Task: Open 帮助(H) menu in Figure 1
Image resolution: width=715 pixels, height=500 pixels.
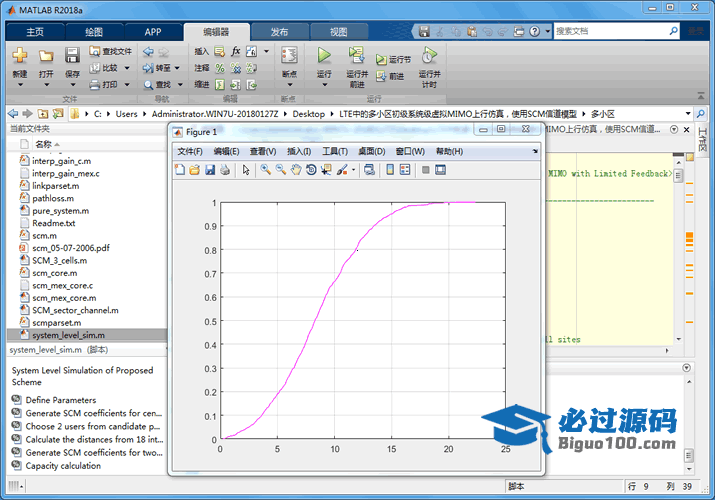Action: click(x=449, y=151)
